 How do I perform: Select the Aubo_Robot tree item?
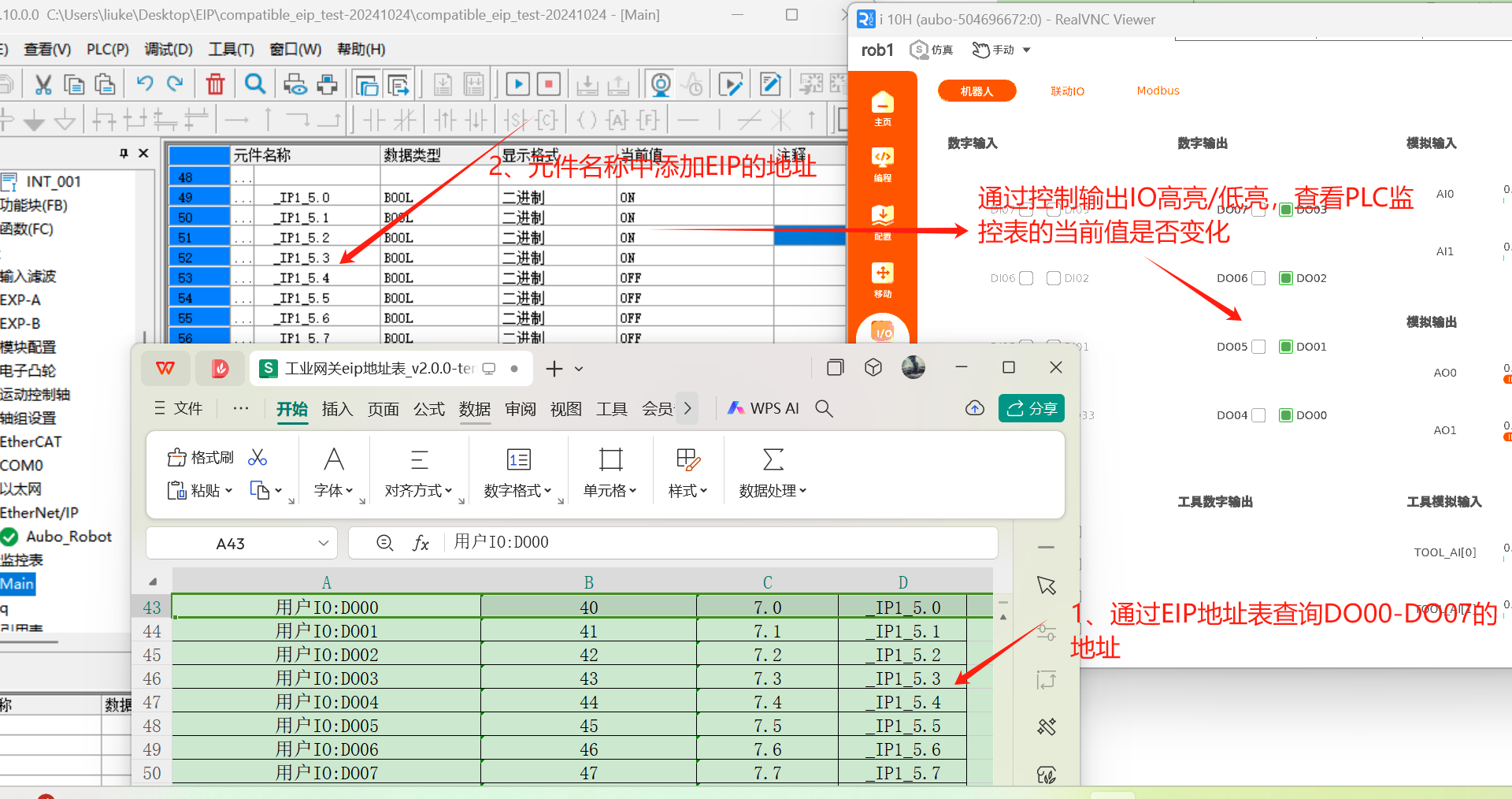pyautogui.click(x=69, y=537)
